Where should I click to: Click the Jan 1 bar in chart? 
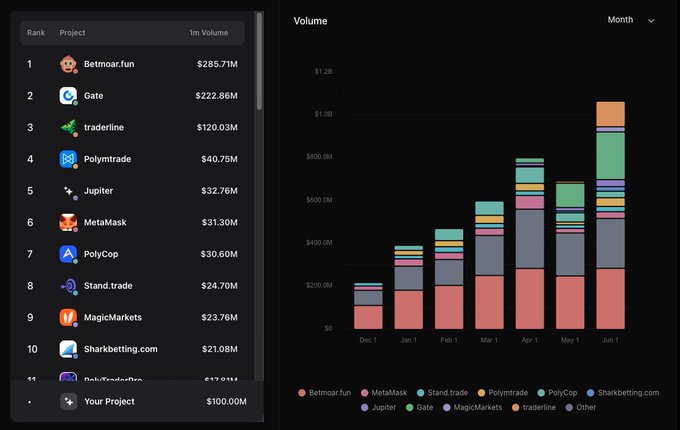[409, 287]
